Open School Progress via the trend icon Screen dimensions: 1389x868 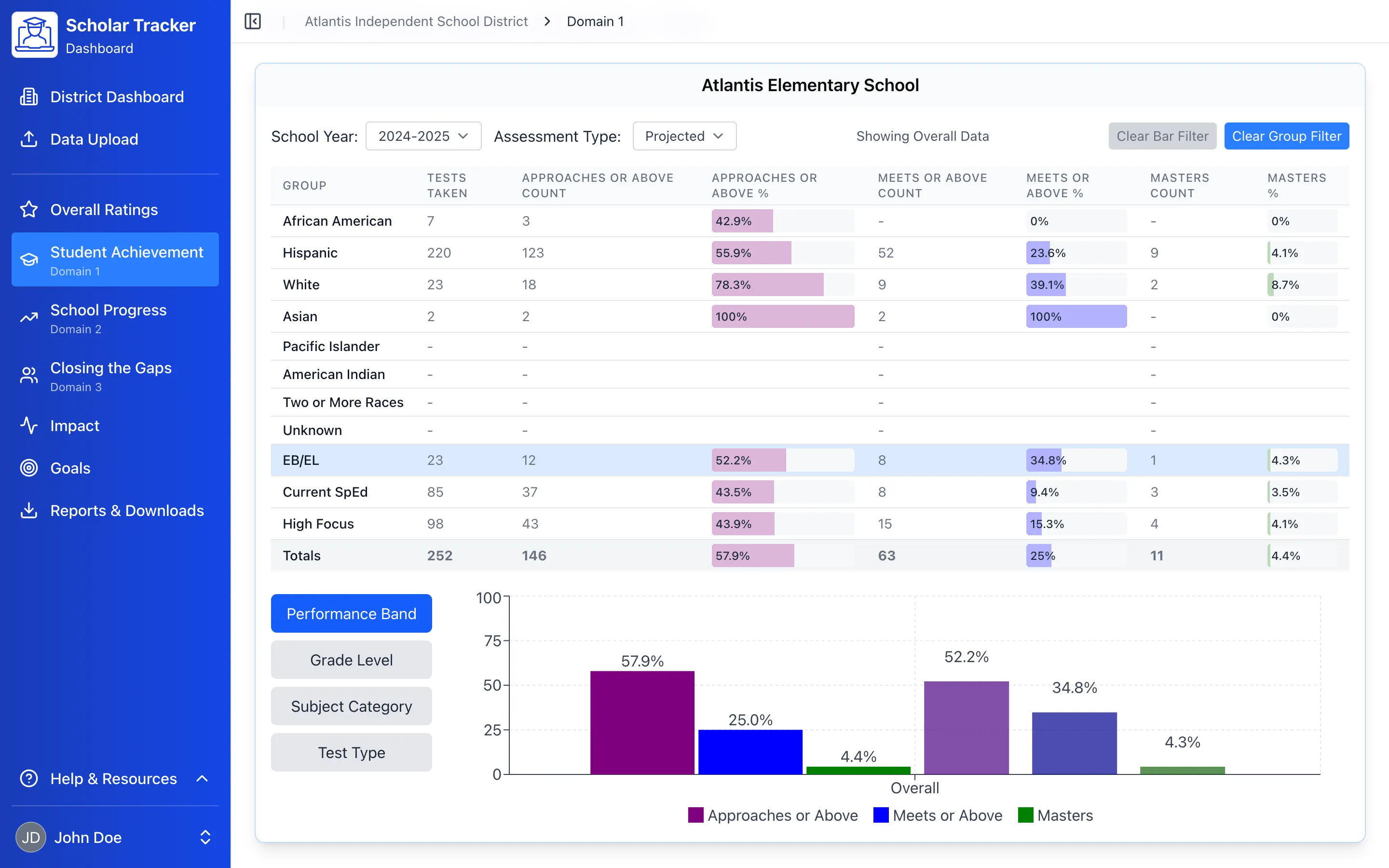pos(29,317)
